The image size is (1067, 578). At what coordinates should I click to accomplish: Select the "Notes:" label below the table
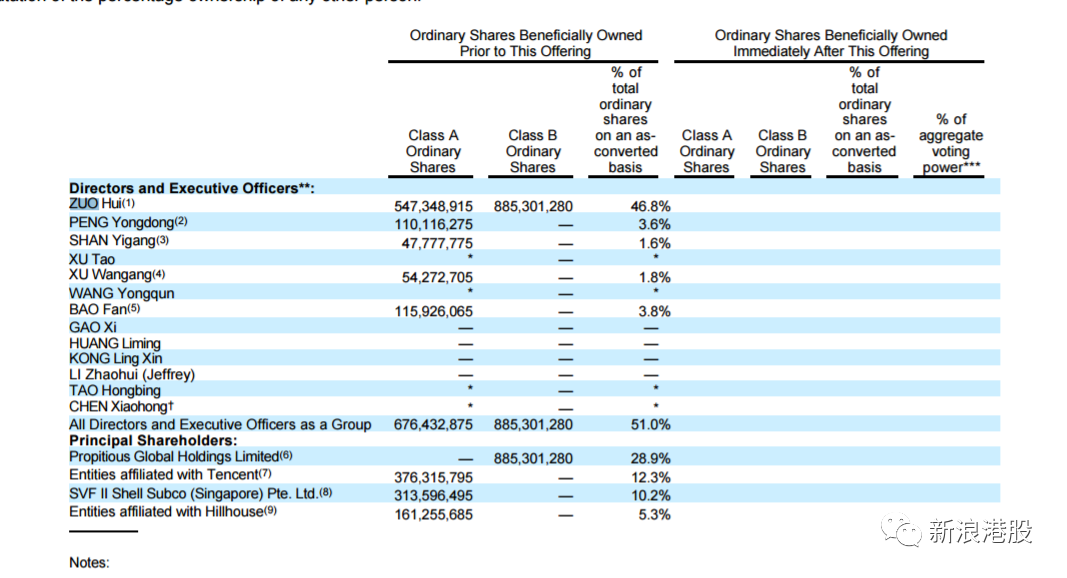89,563
